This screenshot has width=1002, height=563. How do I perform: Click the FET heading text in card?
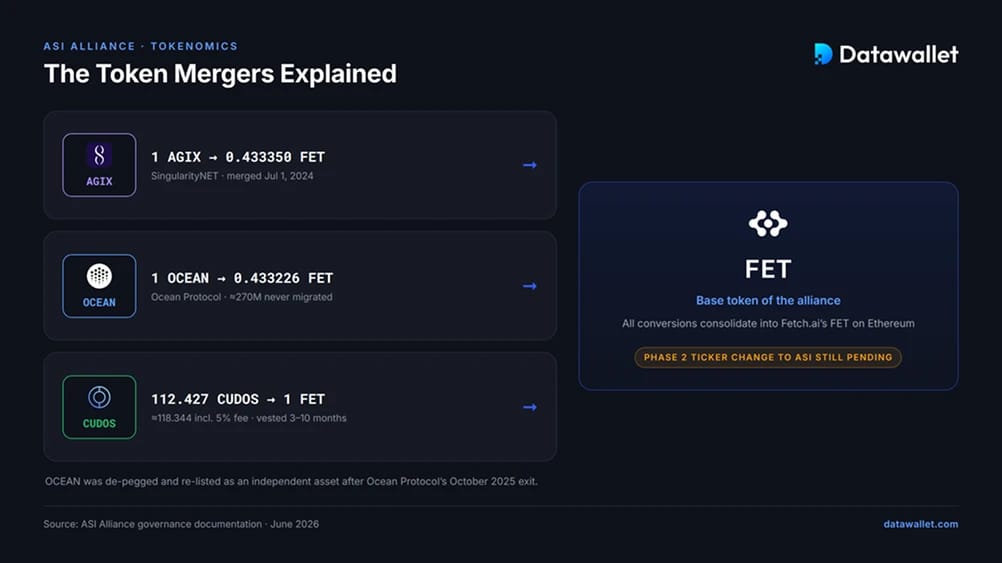(768, 269)
